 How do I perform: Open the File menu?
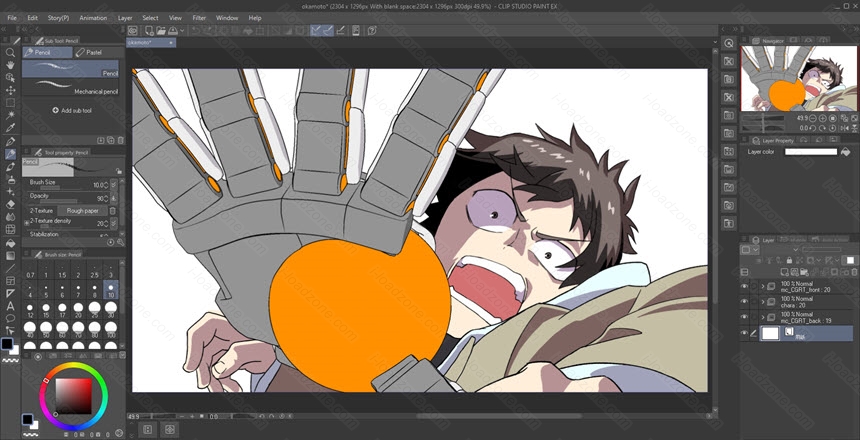pyautogui.click(x=12, y=18)
